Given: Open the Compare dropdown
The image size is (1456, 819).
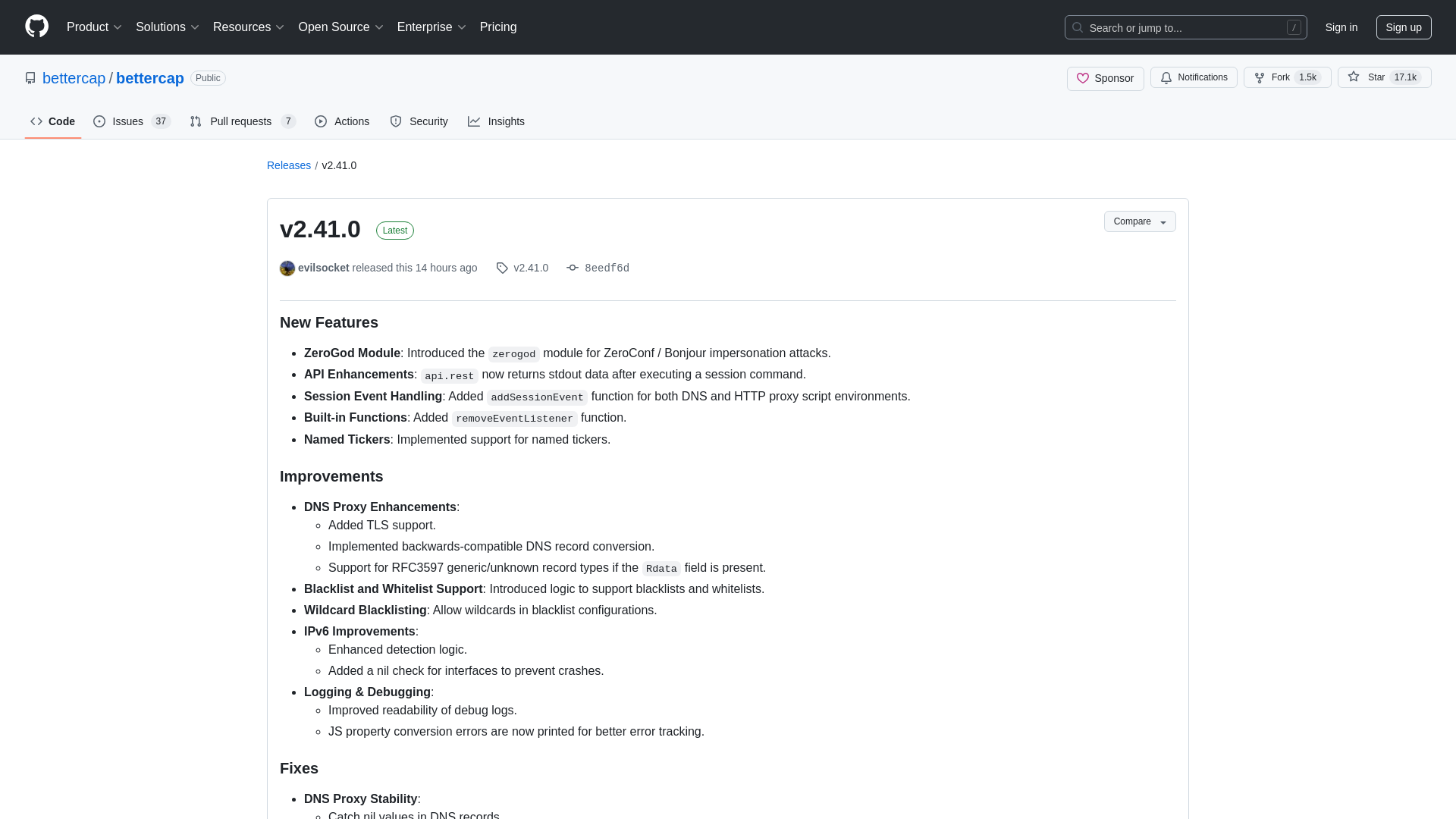Looking at the screenshot, I should click(x=1140, y=221).
